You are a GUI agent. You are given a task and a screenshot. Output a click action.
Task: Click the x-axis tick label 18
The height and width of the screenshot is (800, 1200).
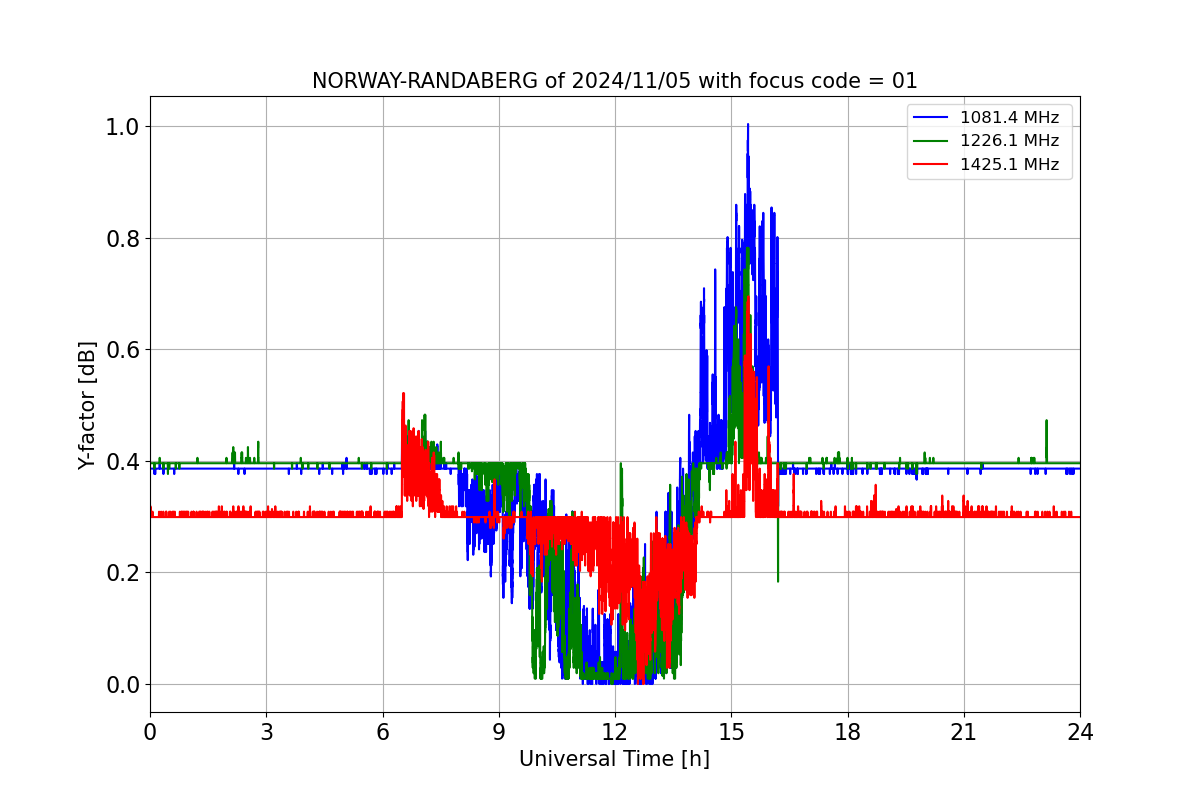point(847,732)
